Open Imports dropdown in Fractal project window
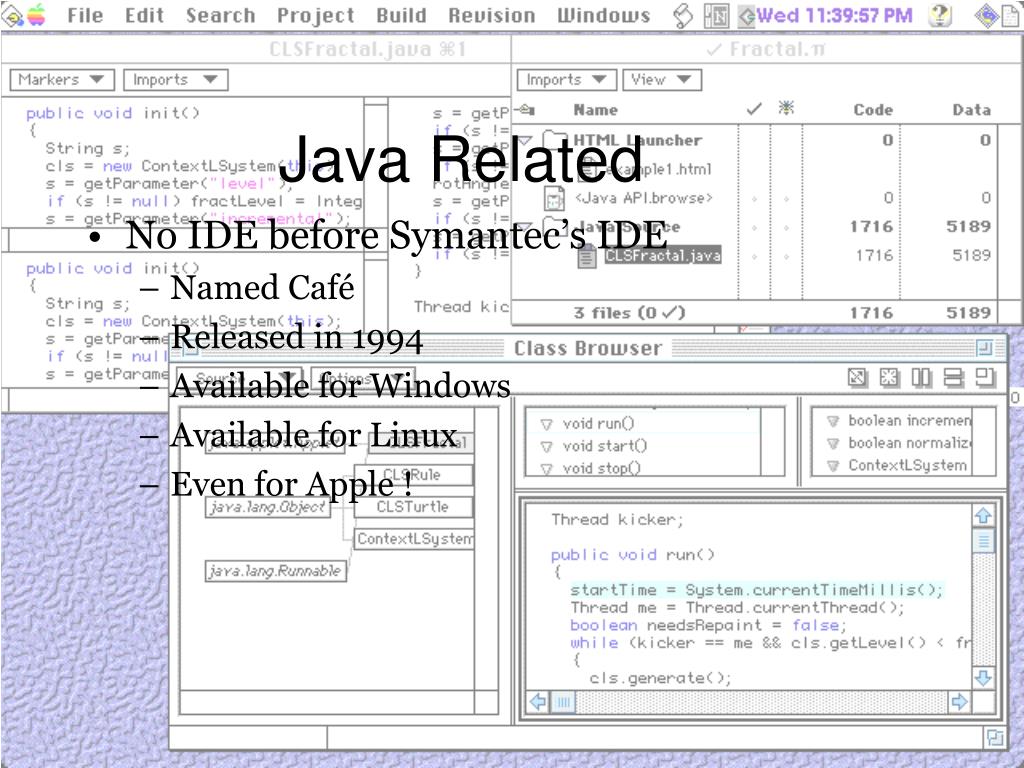 coord(566,80)
